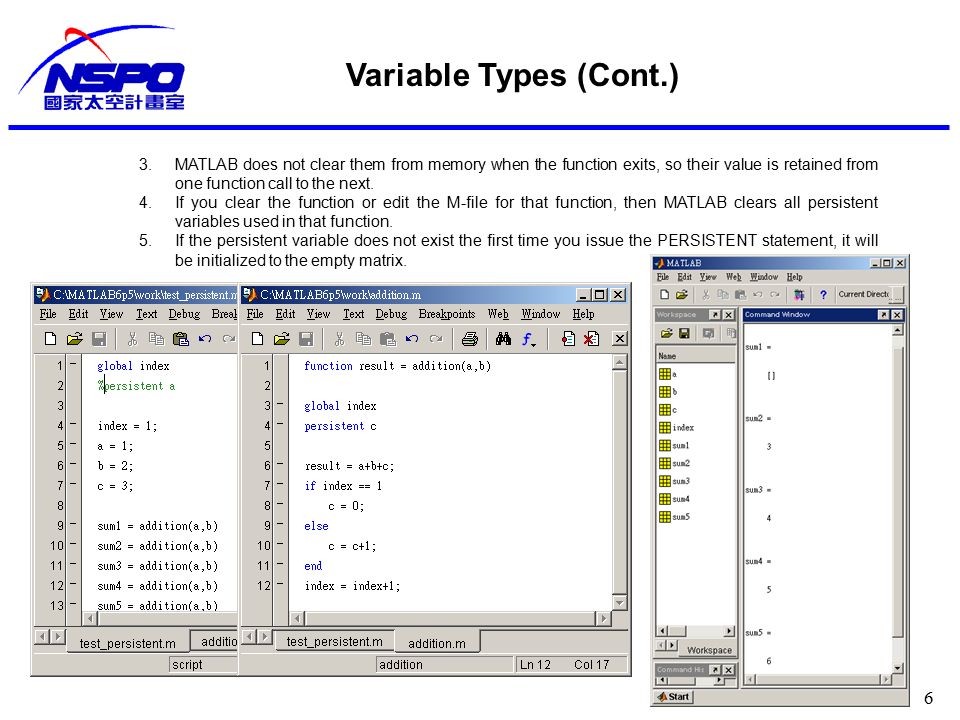Open Web menu in MATLAB desktop window
The width and height of the screenshot is (960, 720).
point(733,277)
